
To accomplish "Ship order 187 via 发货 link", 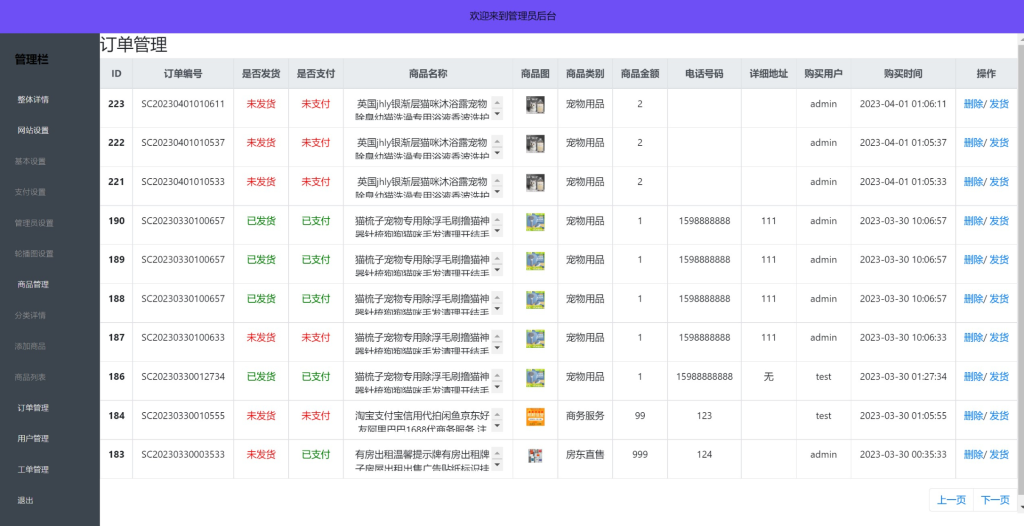I will [x=999, y=337].
